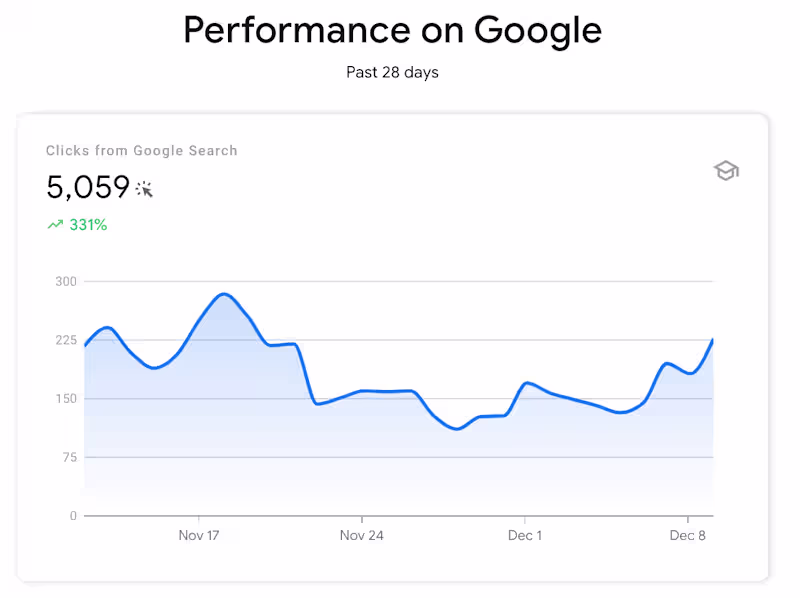The height and width of the screenshot is (598, 800).
Task: Click the 150 y-axis label
Action: point(66,399)
